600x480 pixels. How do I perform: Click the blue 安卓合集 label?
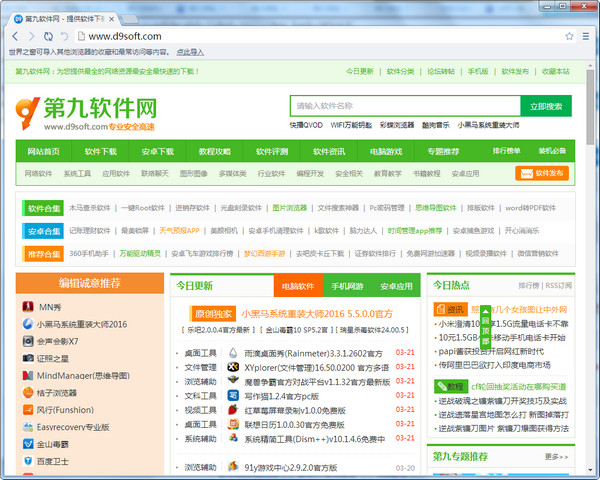43,231
